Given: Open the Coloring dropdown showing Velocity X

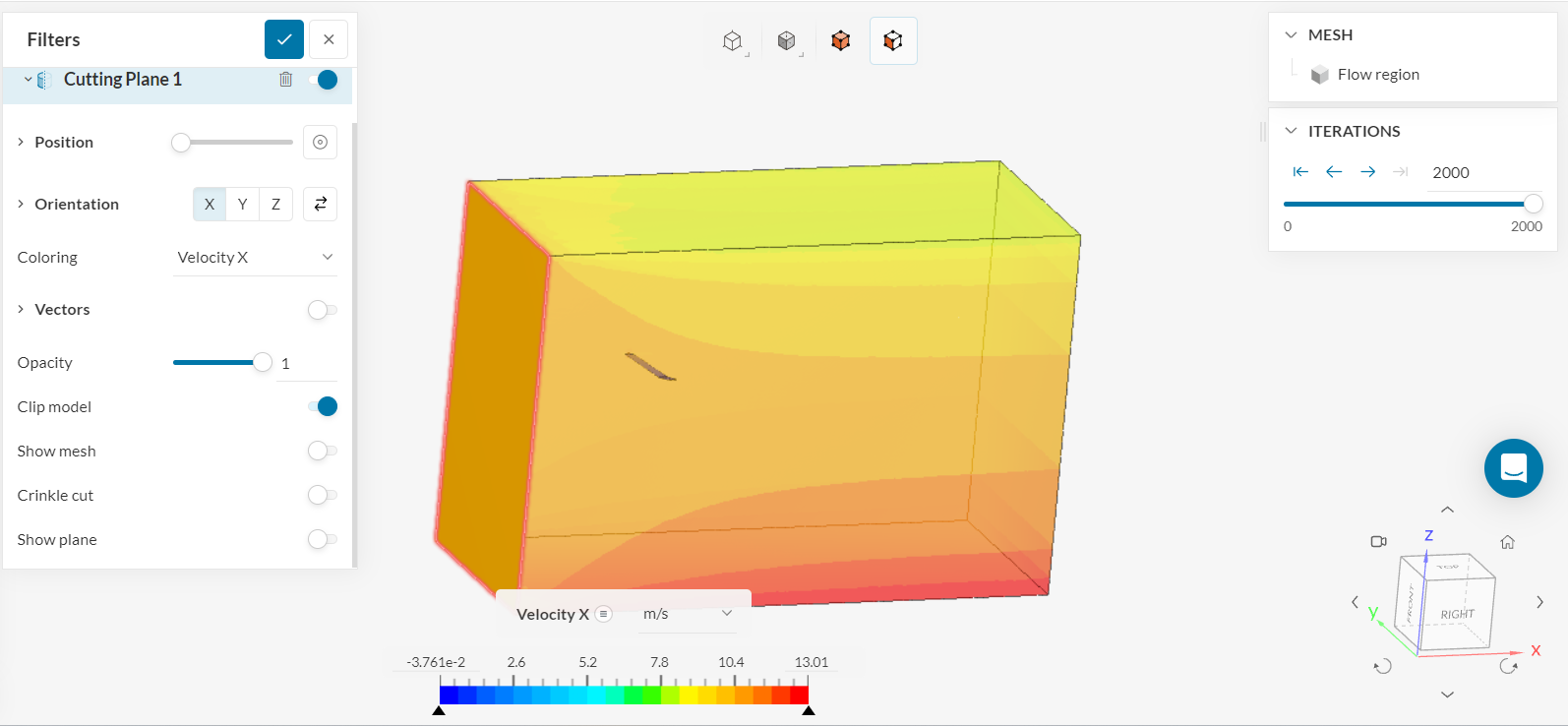Looking at the screenshot, I should point(256,258).
